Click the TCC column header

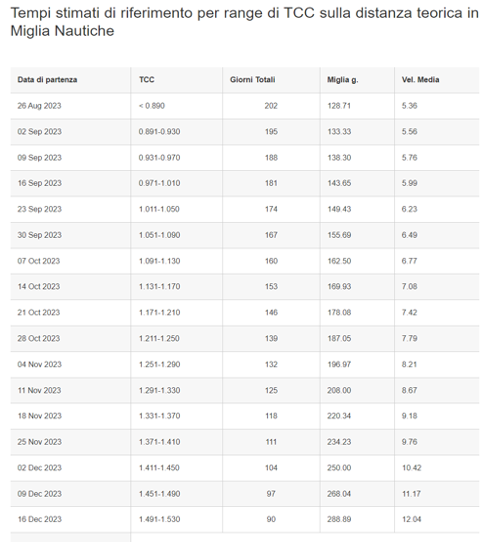click(x=147, y=80)
